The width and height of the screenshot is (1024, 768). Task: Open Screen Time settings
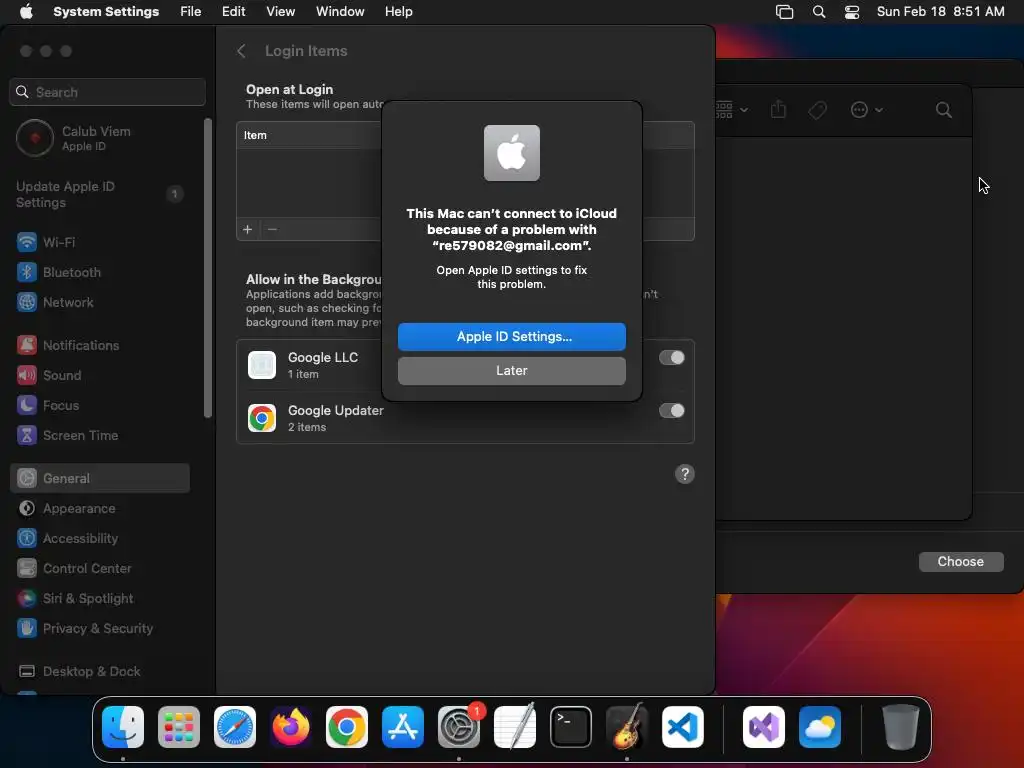(x=99, y=436)
